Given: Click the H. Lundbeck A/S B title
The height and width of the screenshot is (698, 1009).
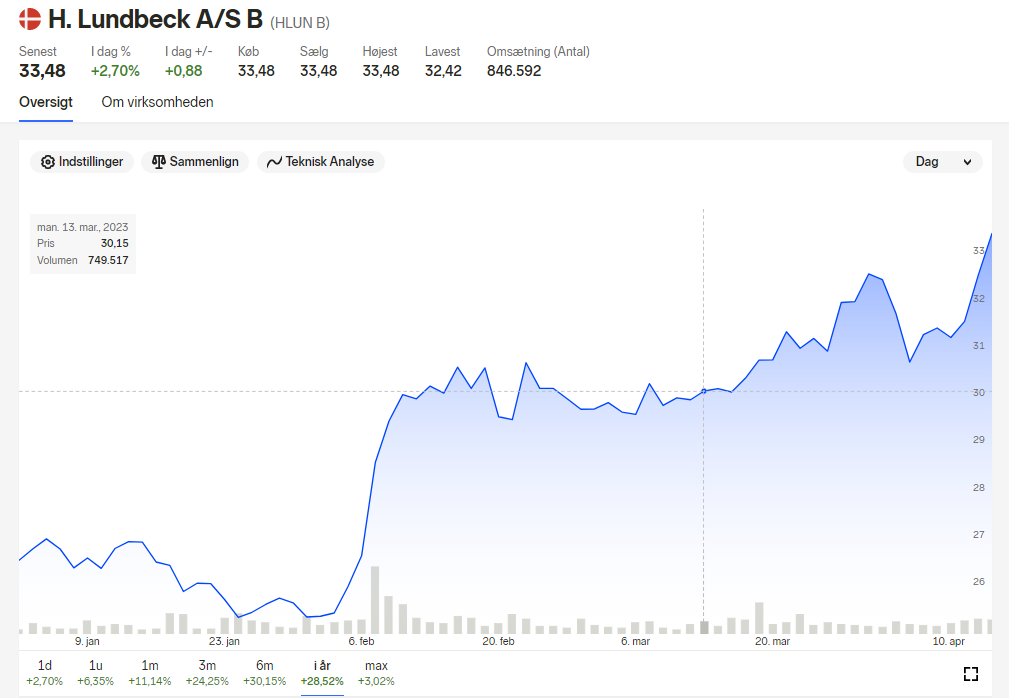Looking at the screenshot, I should click(x=155, y=19).
